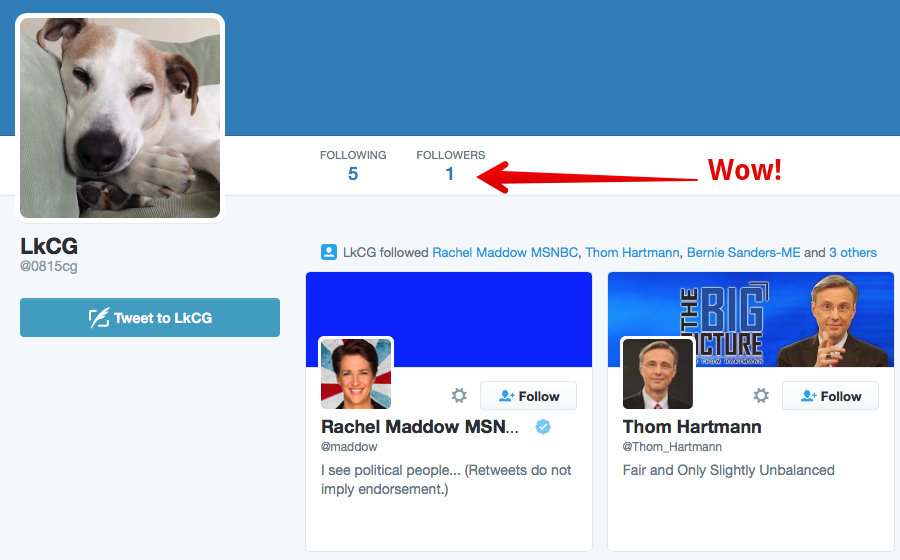Open the Followers count tab

(451, 165)
